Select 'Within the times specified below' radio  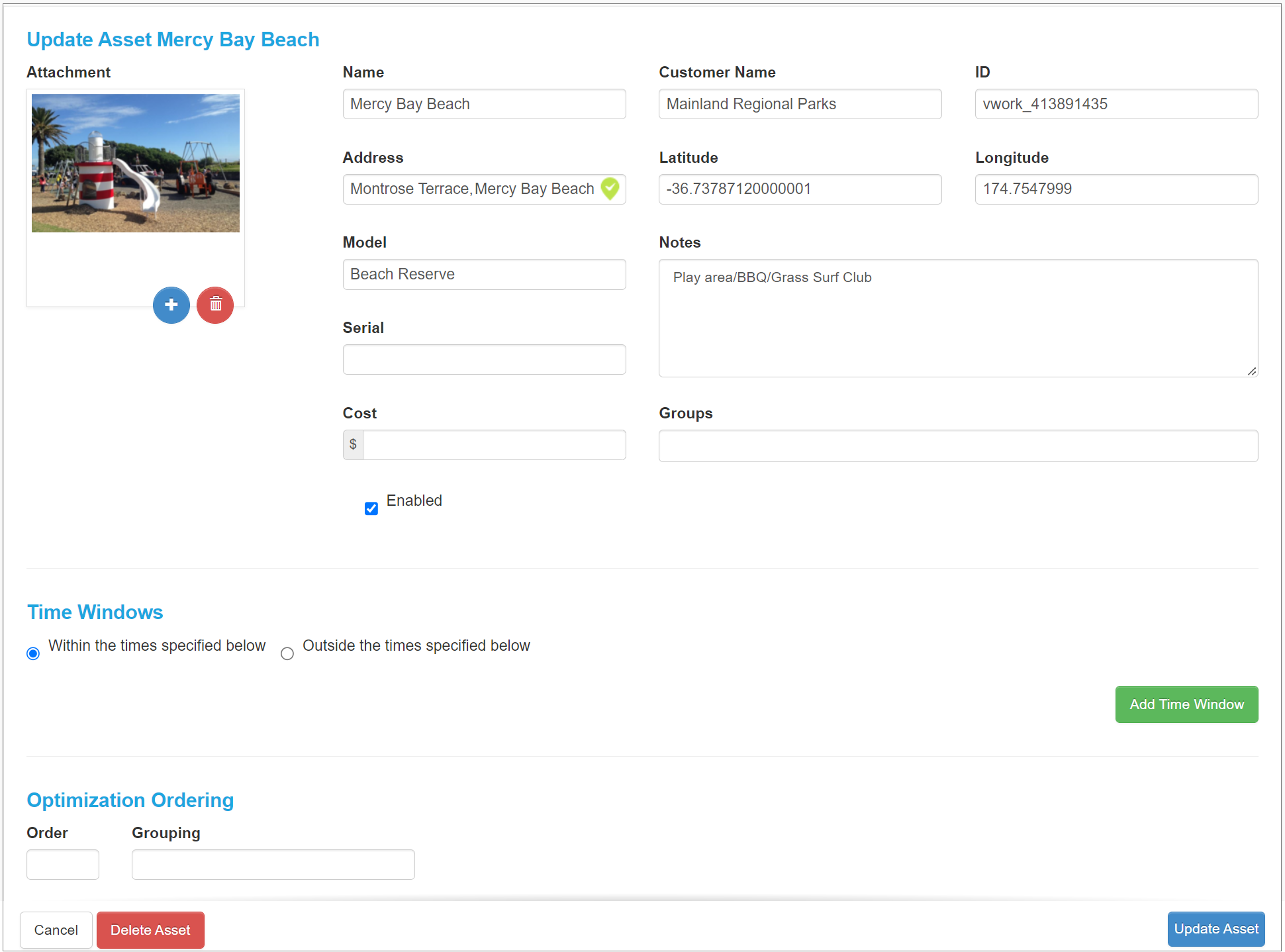(33, 653)
